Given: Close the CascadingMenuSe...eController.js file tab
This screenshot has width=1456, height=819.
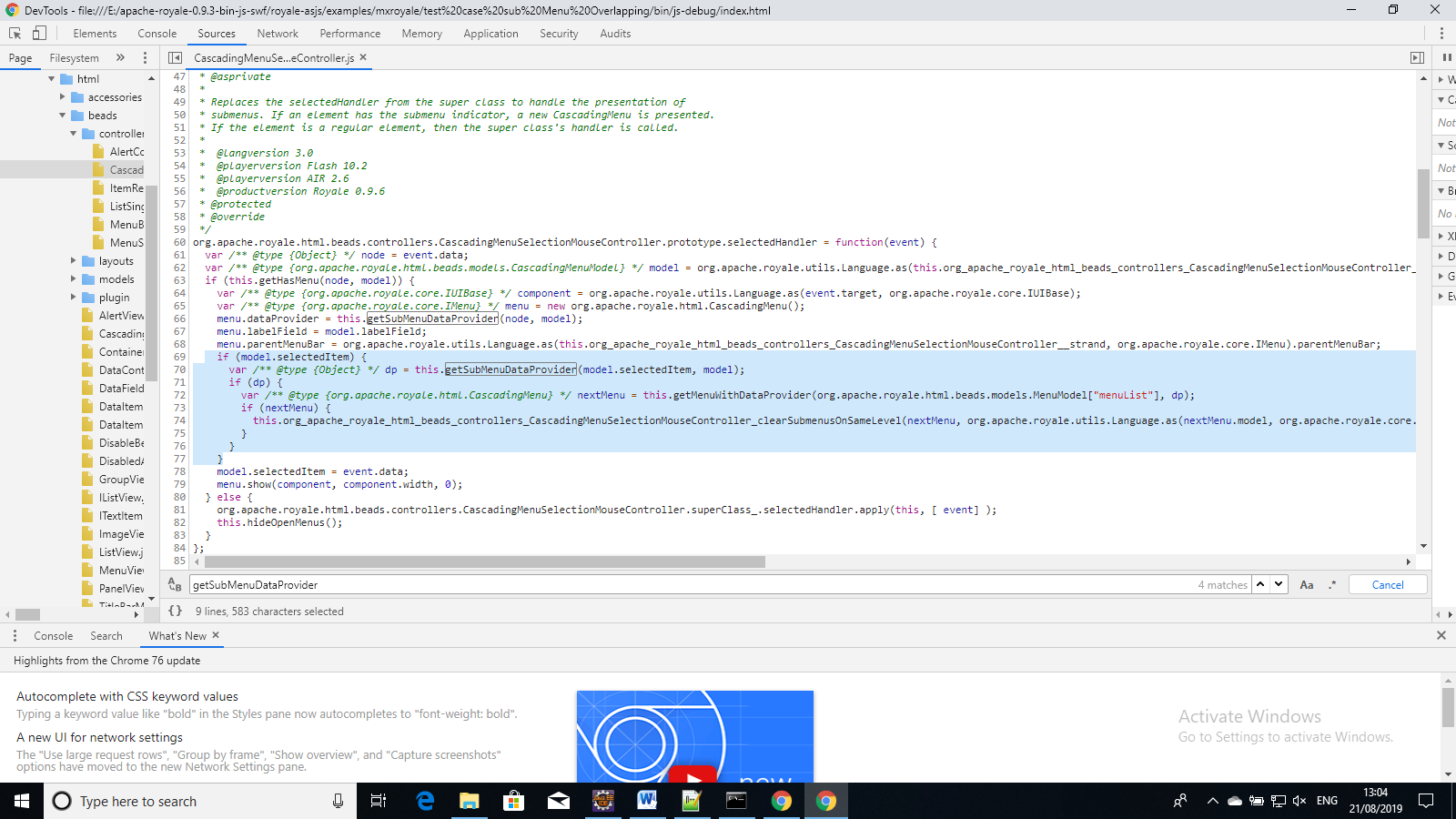Looking at the screenshot, I should [363, 57].
